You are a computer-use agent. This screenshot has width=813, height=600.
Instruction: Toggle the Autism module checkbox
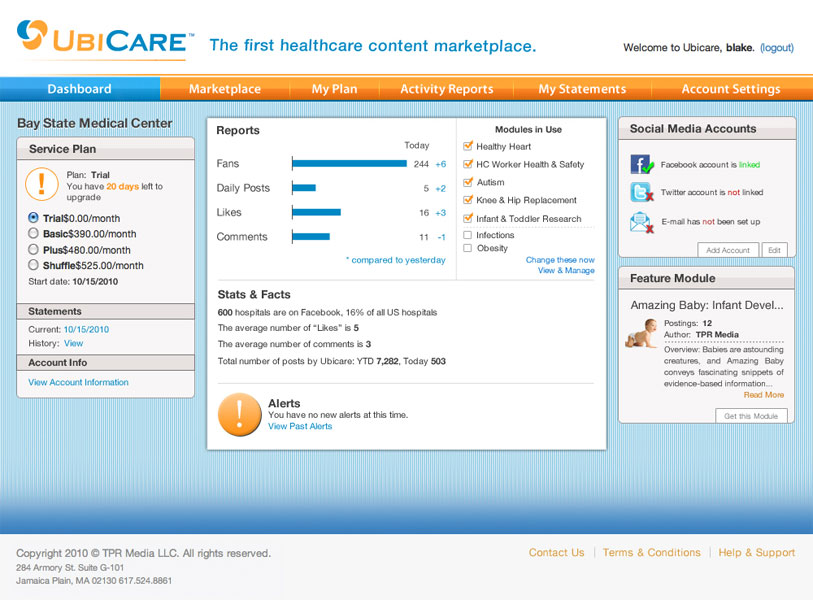pos(468,182)
